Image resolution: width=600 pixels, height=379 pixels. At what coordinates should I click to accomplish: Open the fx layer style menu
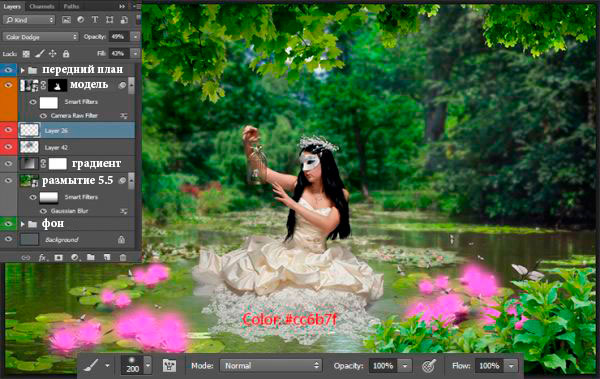(42, 258)
